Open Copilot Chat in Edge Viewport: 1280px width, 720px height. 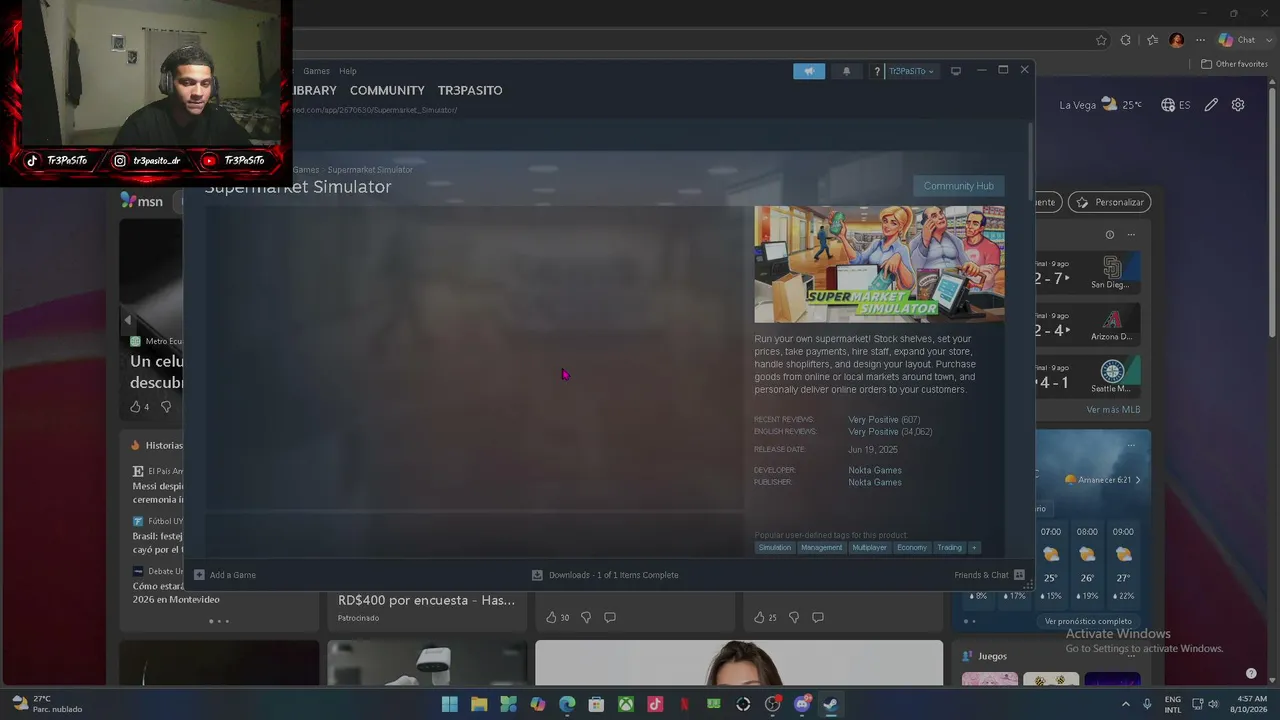tap(1237, 40)
